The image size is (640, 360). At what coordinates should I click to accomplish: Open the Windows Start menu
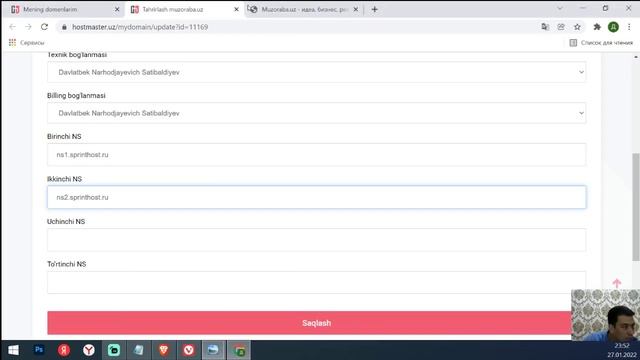13,350
